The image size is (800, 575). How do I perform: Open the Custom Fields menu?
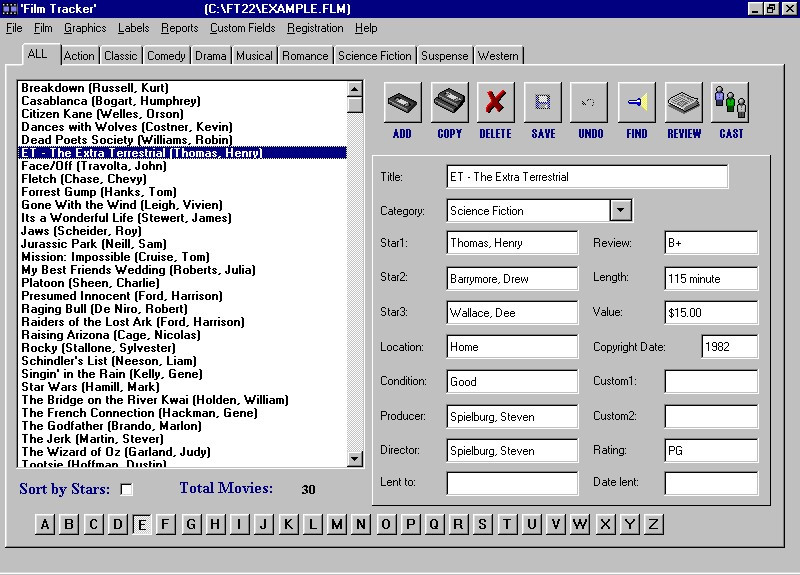[243, 28]
